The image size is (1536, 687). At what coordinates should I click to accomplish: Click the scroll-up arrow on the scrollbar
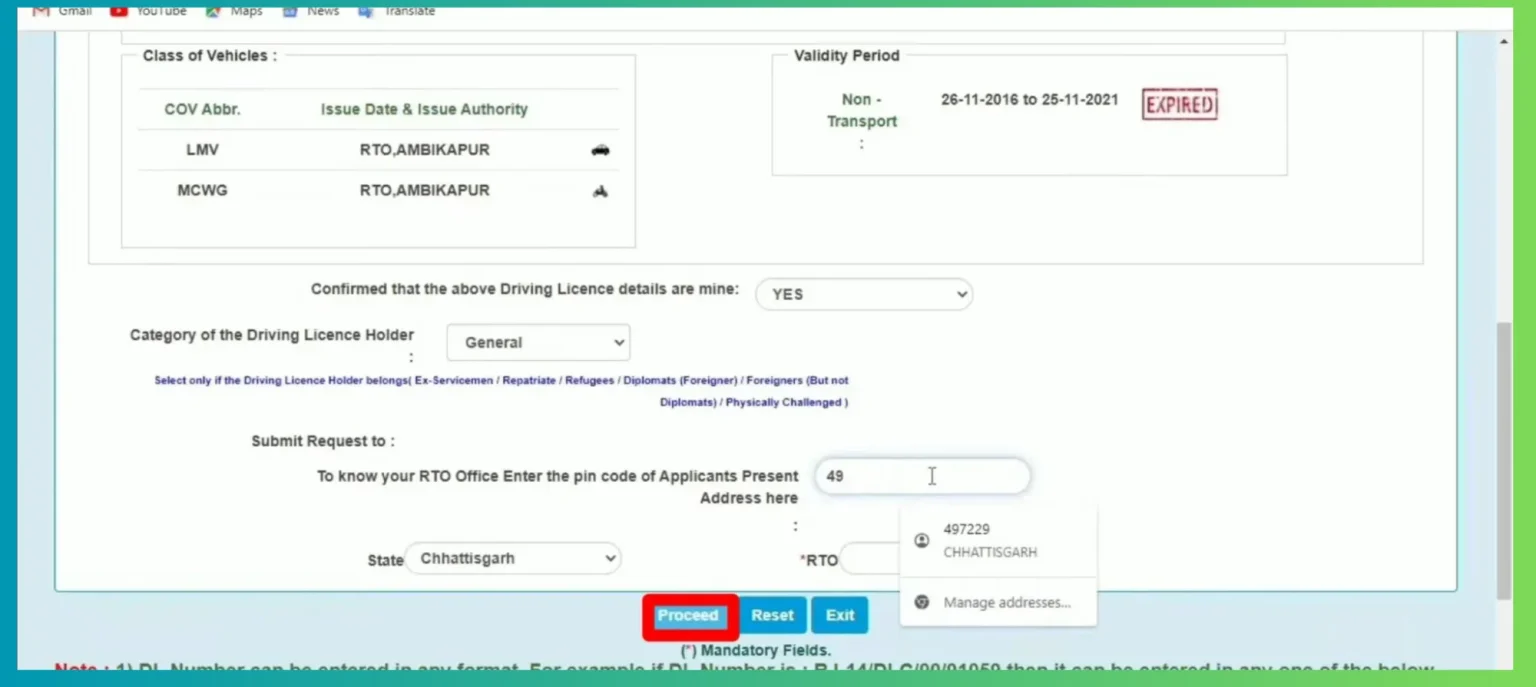pyautogui.click(x=1504, y=42)
